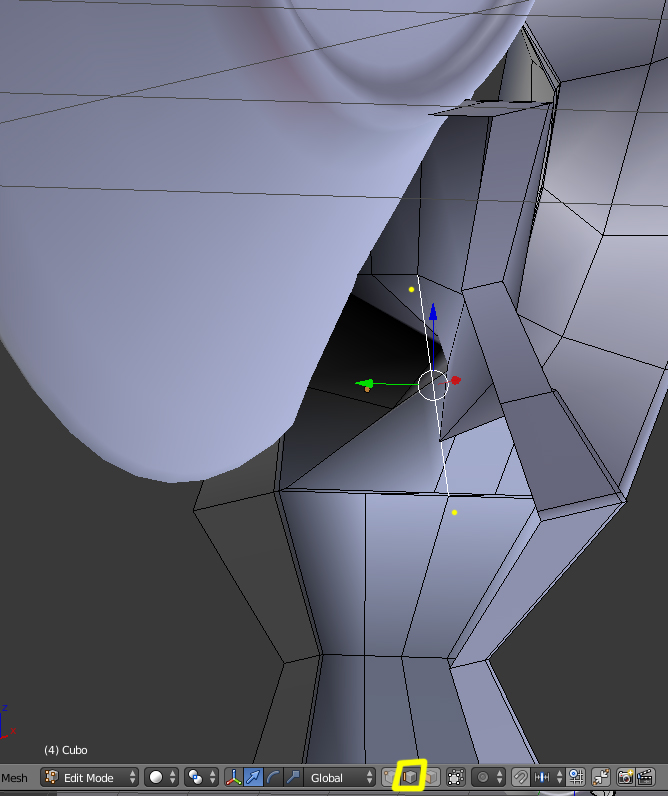This screenshot has width=668, height=796.
Task: Enable the rotate manipulator arc
Action: pyautogui.click(x=273, y=777)
